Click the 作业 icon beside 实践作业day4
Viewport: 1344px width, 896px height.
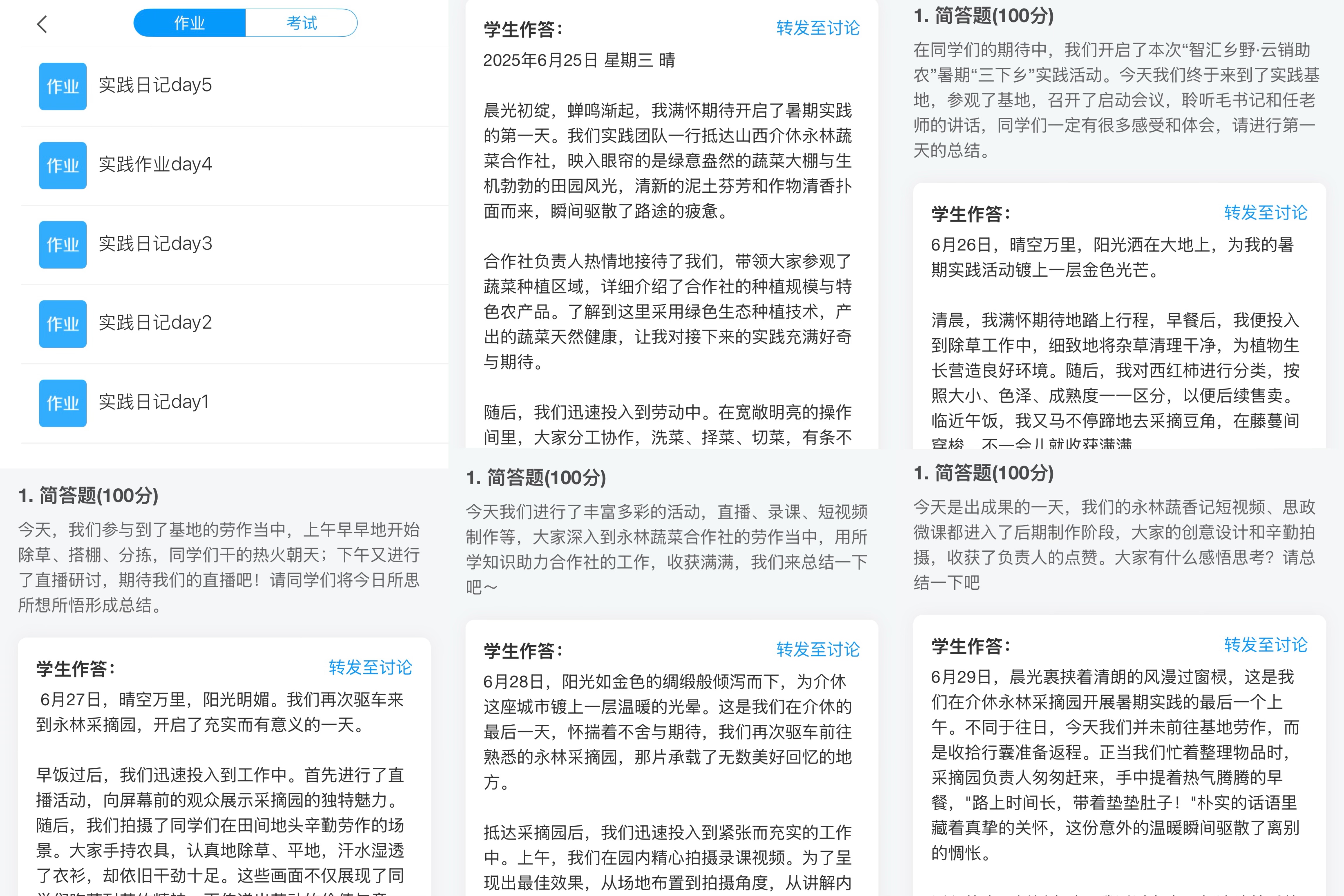(63, 165)
